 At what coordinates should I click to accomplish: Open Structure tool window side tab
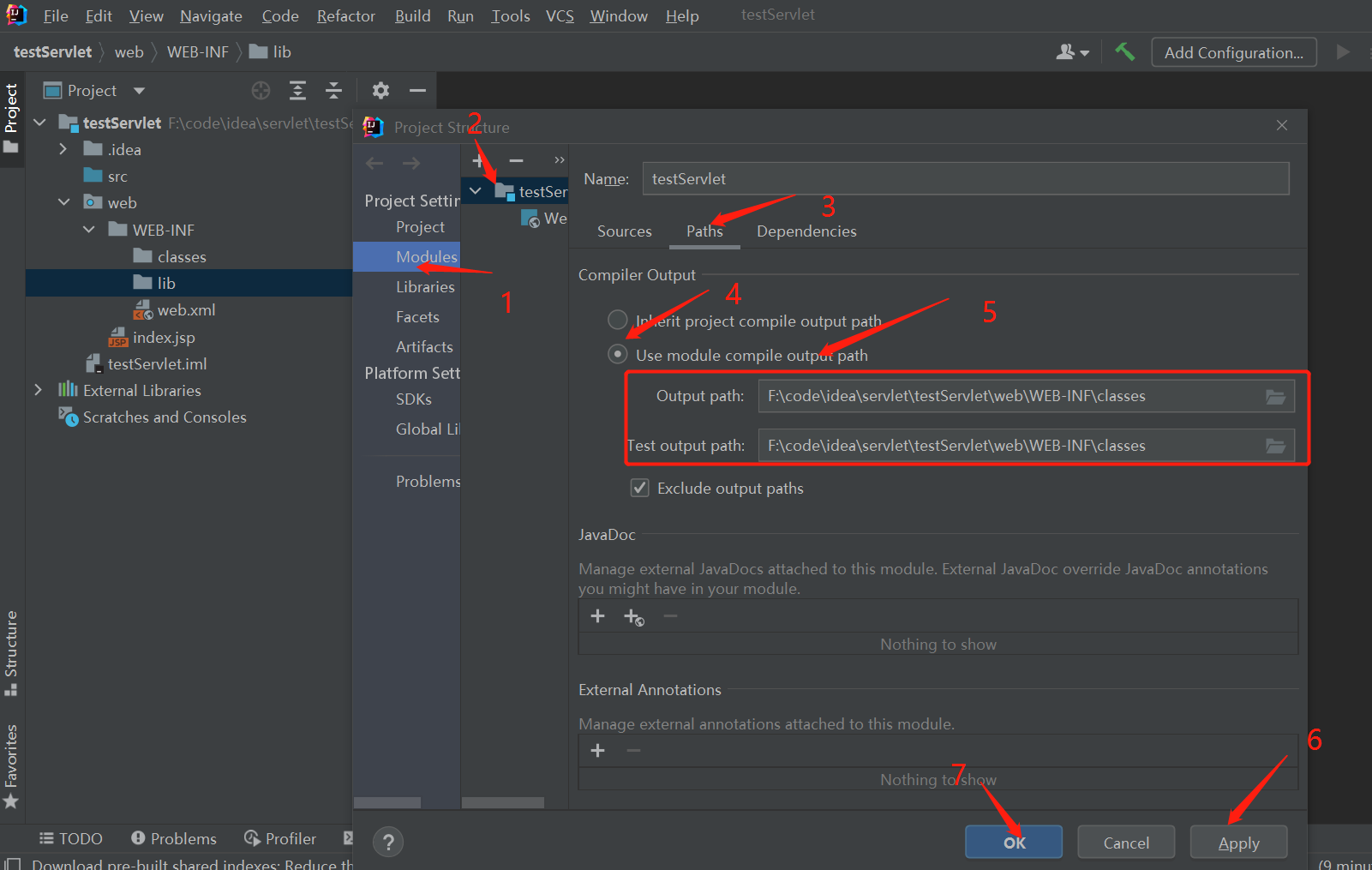pos(11,653)
